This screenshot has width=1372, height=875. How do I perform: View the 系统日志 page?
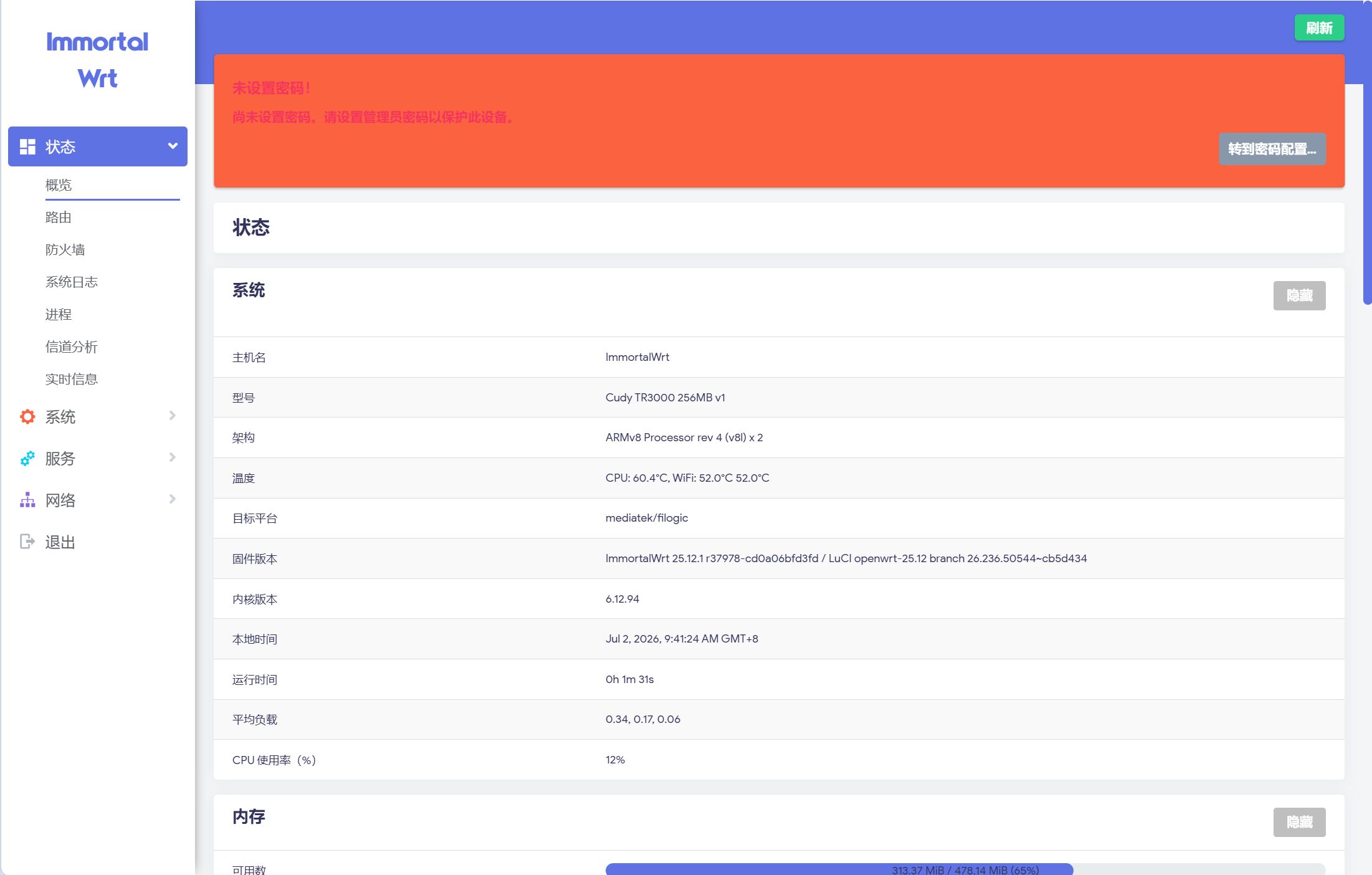point(72,282)
